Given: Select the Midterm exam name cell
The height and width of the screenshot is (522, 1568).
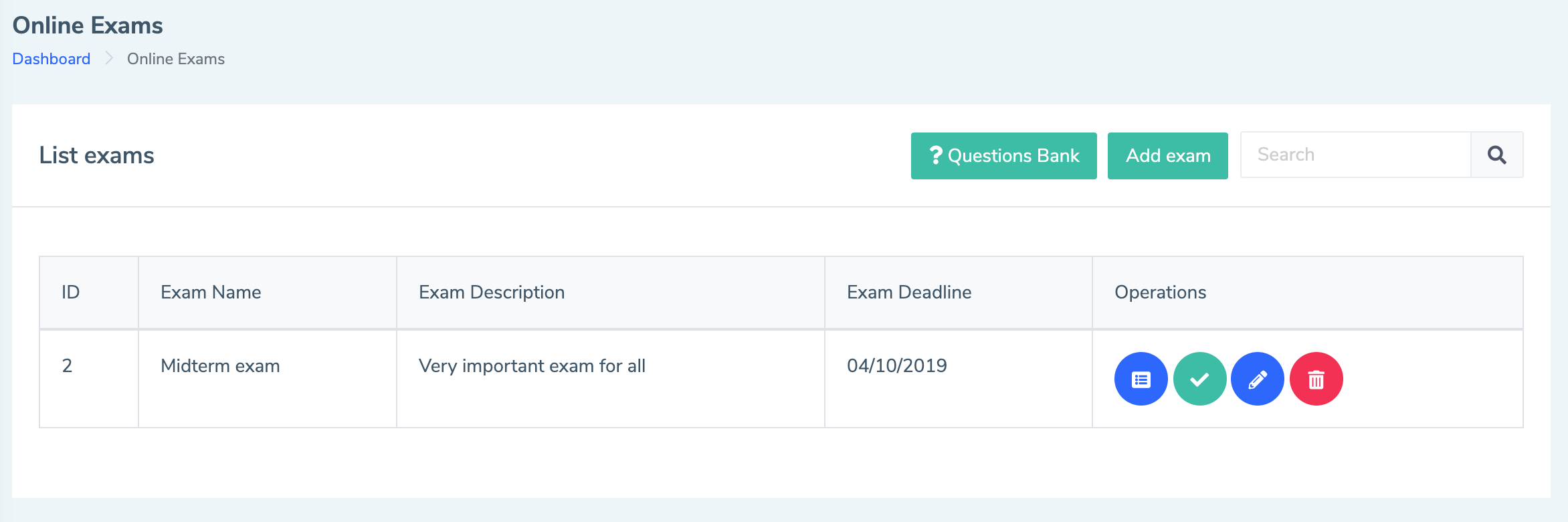Looking at the screenshot, I should click(x=220, y=366).
